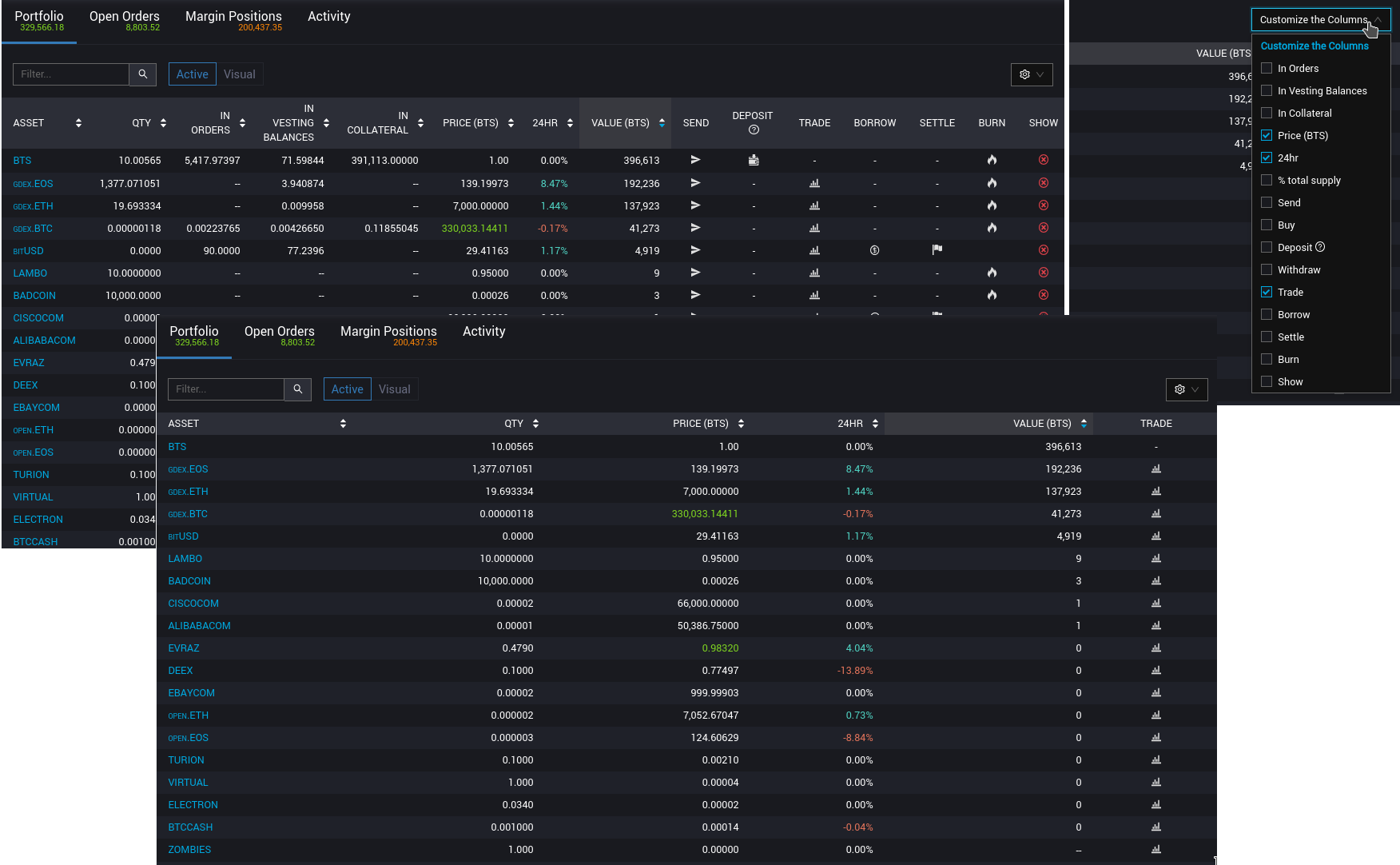Uncheck the Trade column checkbox
This screenshot has width=1400, height=865.
tap(1267, 292)
